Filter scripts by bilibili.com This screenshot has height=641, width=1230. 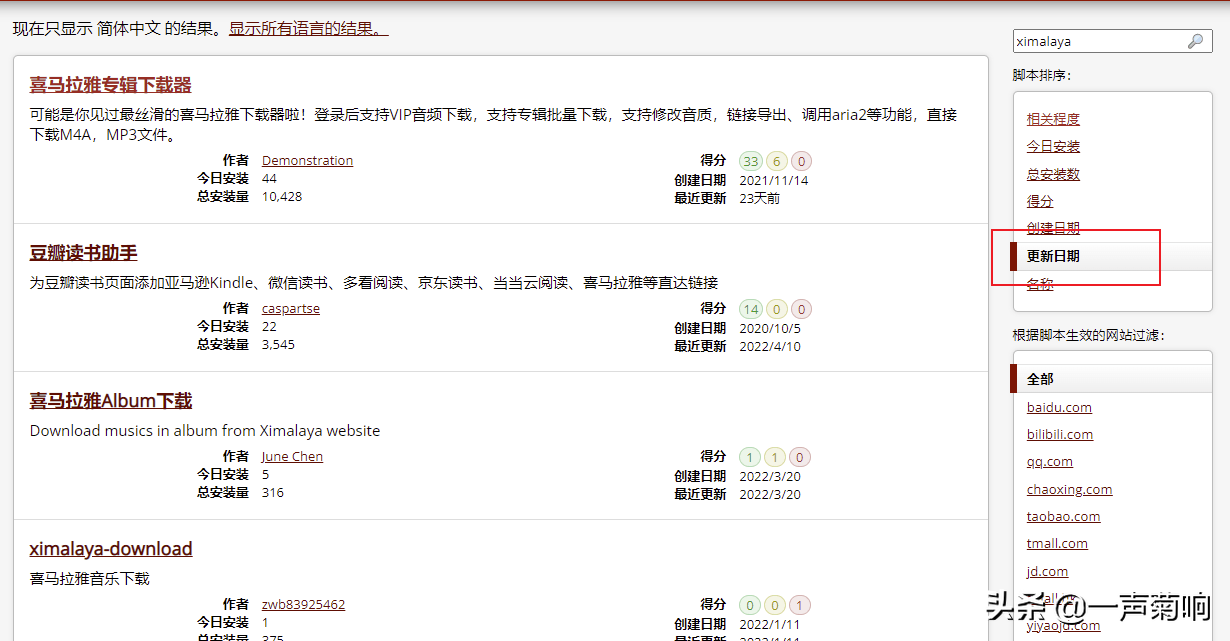pos(1060,434)
